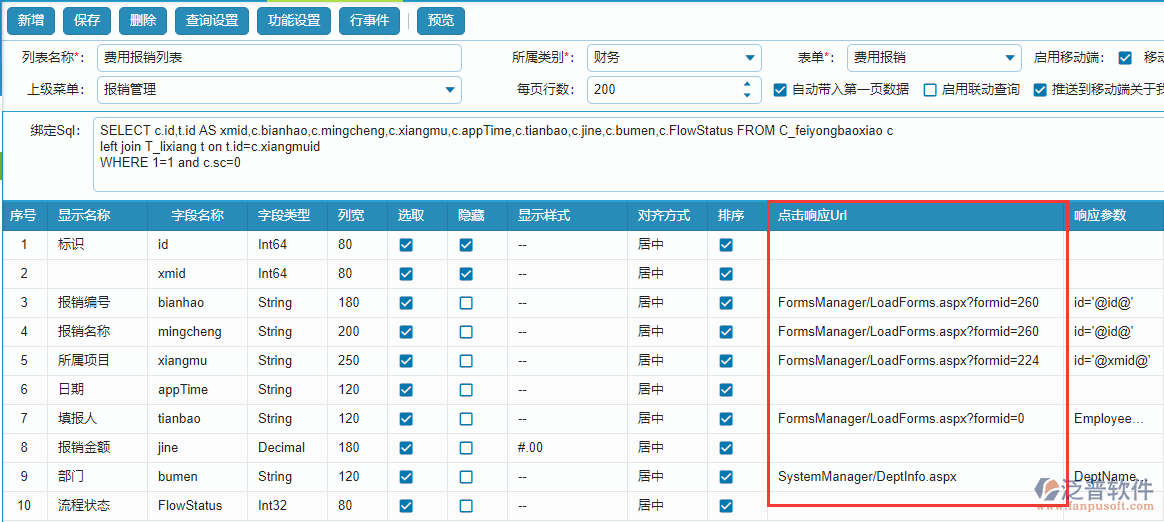This screenshot has height=522, width=1164.
Task: Uncheck 隐藏 for the xmid row
Action: (465, 273)
